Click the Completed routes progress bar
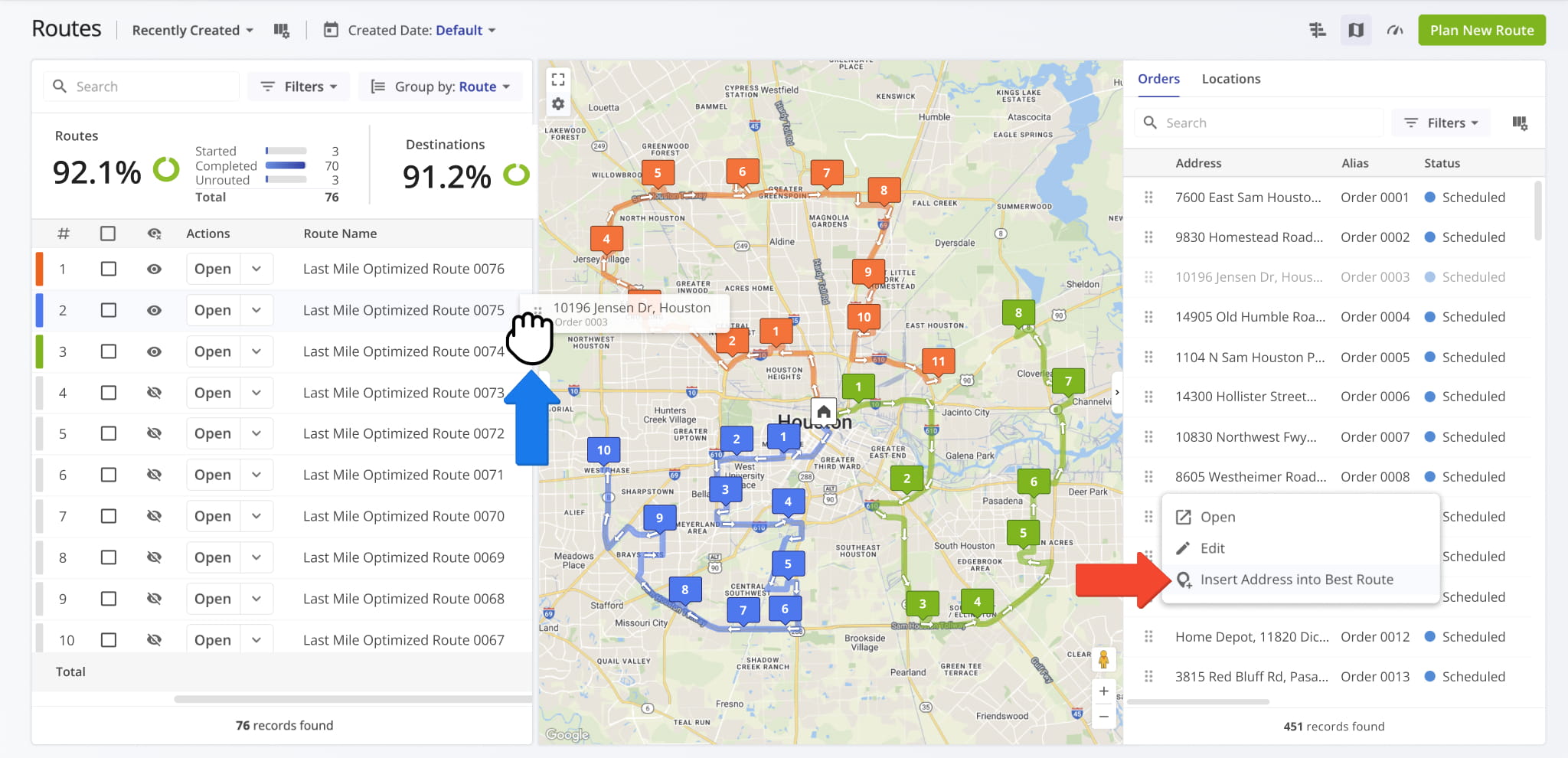 coord(285,165)
